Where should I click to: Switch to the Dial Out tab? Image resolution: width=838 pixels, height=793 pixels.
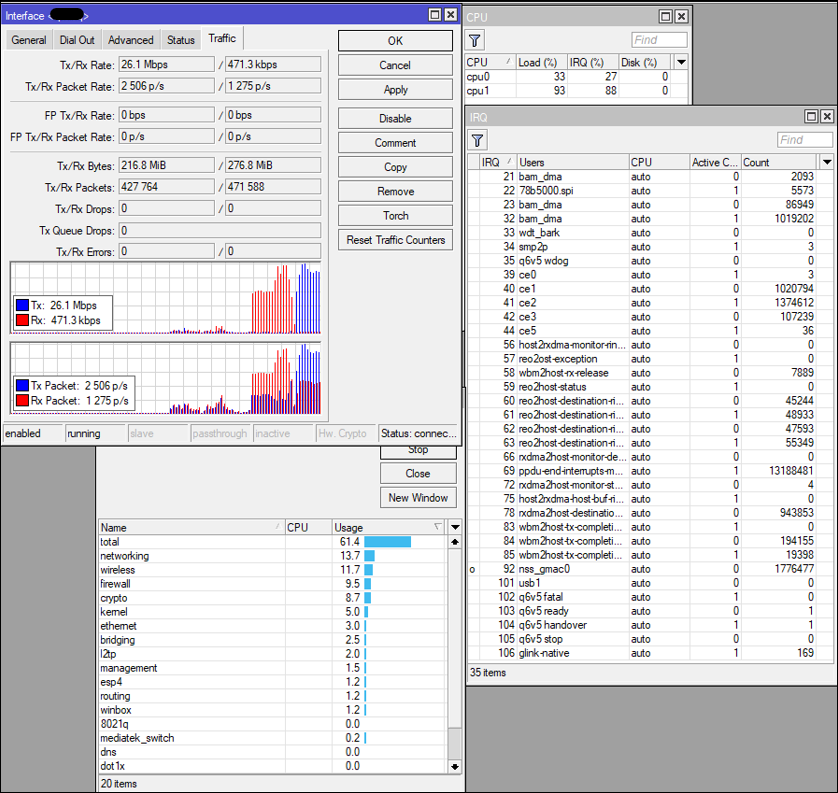(x=77, y=40)
